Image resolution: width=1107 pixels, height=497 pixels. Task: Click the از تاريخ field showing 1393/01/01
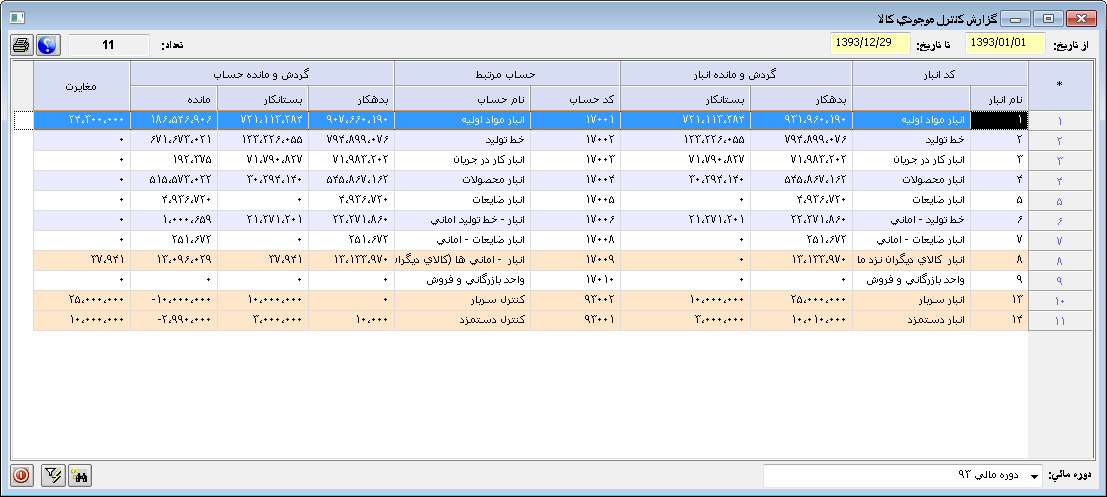point(1005,44)
